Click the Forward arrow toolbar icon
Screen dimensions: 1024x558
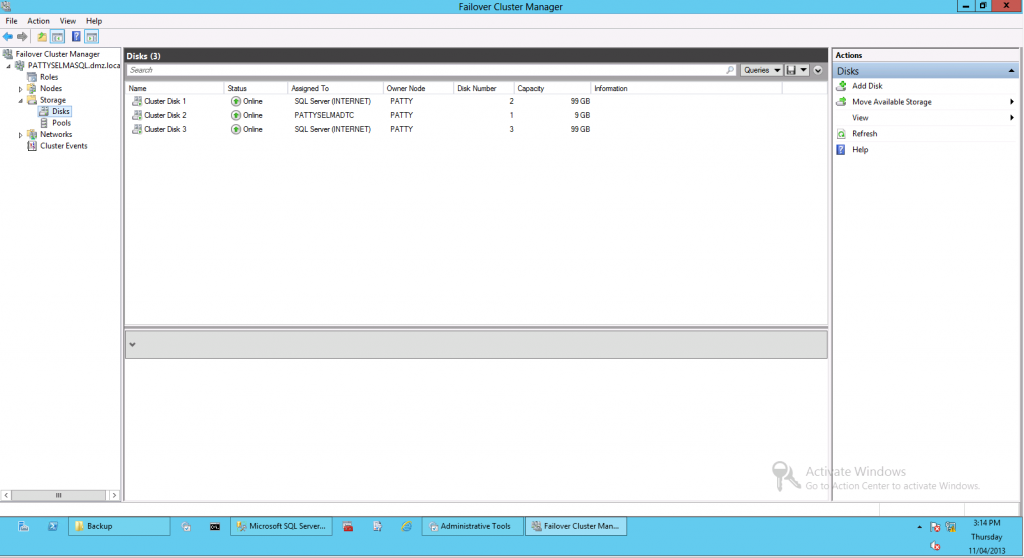pos(22,37)
